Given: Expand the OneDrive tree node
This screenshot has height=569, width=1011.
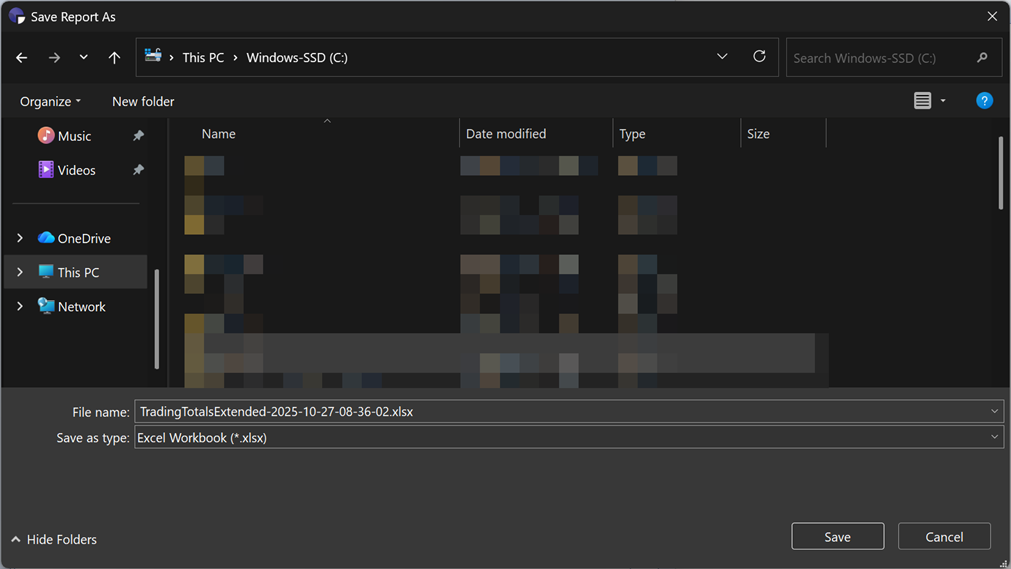Looking at the screenshot, I should tap(20, 238).
